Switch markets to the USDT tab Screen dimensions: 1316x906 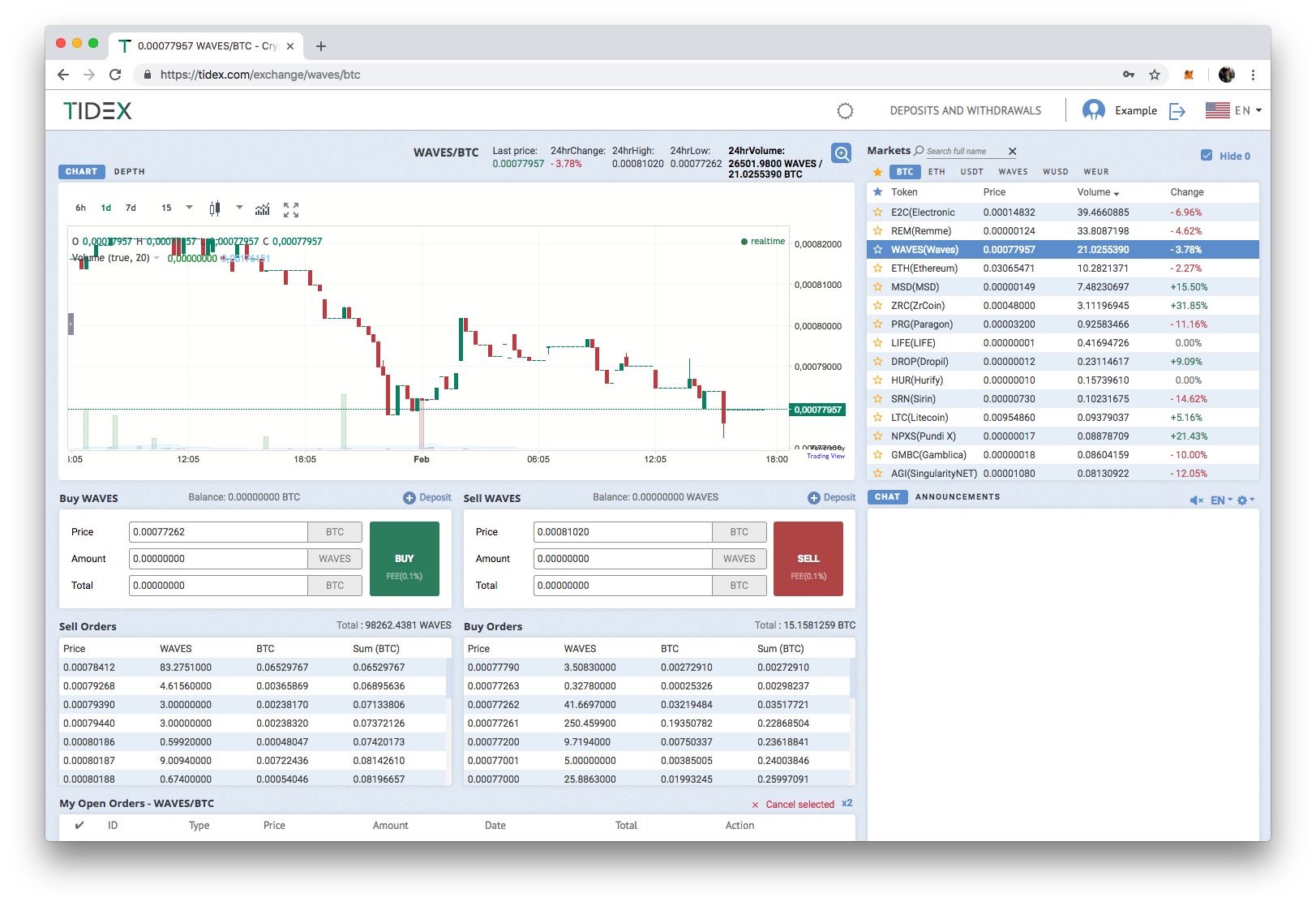[x=971, y=172]
